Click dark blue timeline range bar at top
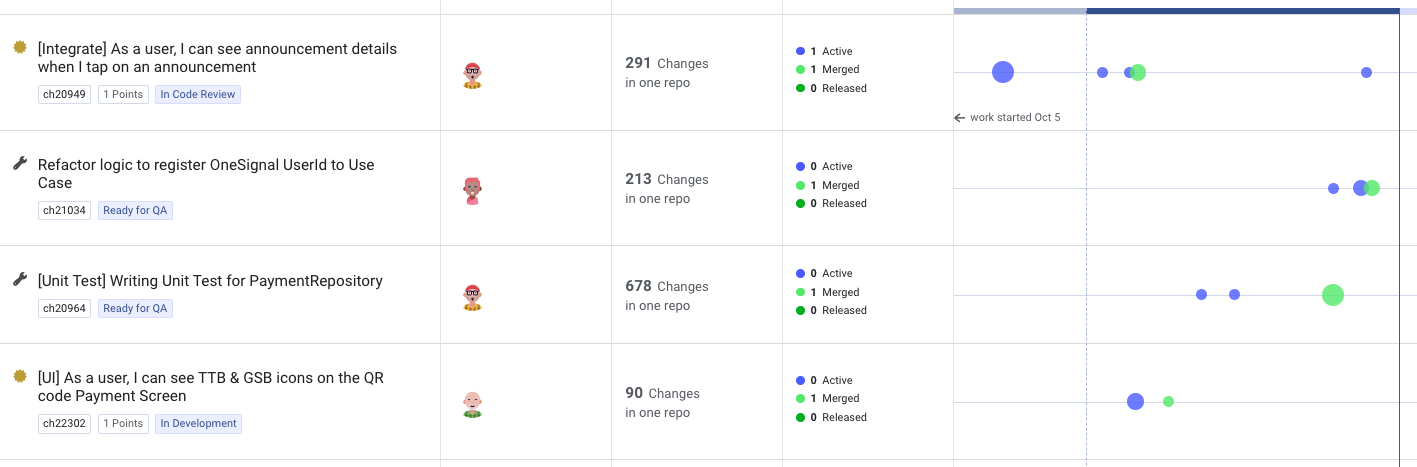The image size is (1417, 467). (1242, 10)
